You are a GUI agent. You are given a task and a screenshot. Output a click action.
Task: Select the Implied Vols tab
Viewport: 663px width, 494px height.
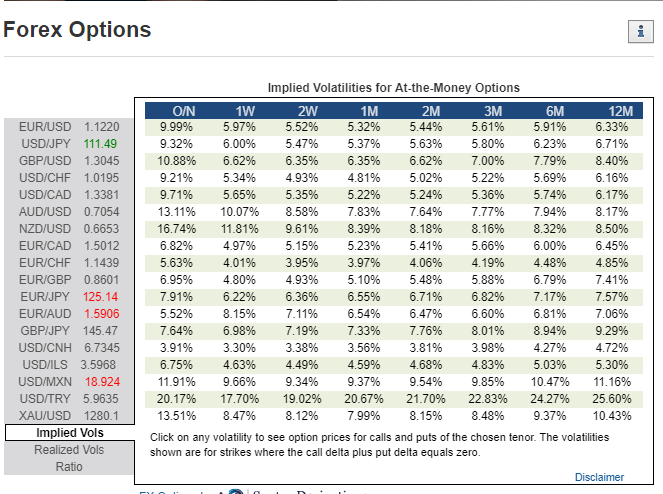tap(70, 433)
